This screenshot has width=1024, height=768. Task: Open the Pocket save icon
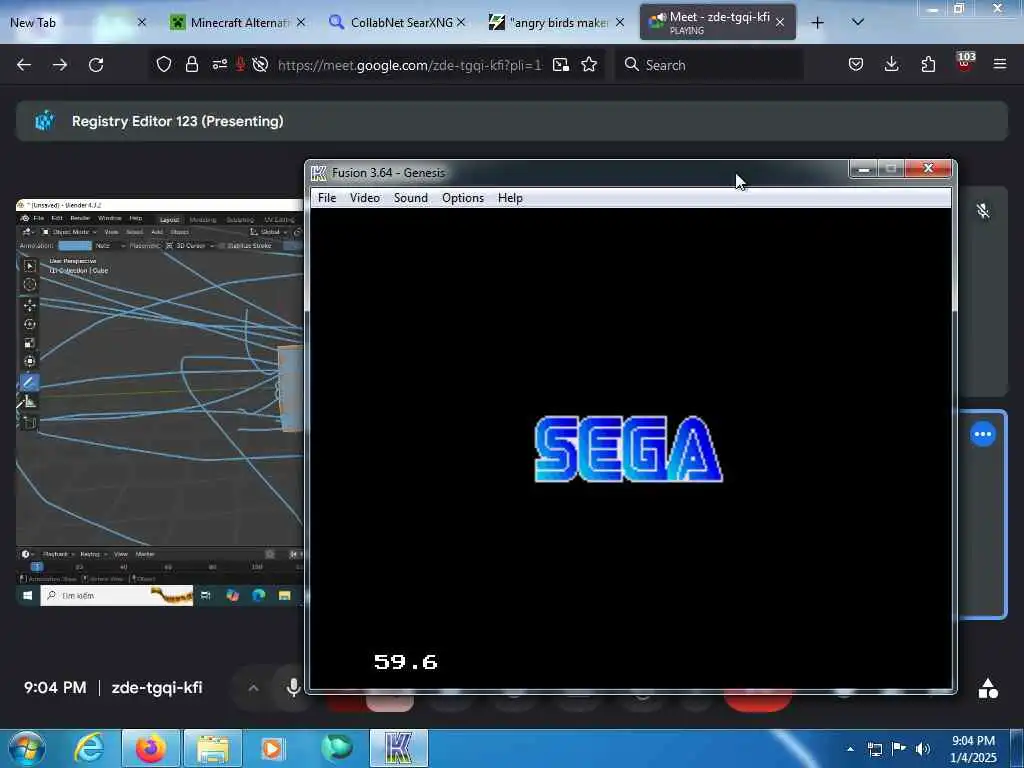pos(856,64)
